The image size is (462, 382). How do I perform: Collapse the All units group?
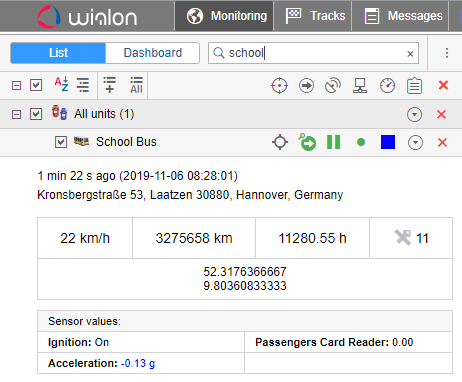point(16,115)
